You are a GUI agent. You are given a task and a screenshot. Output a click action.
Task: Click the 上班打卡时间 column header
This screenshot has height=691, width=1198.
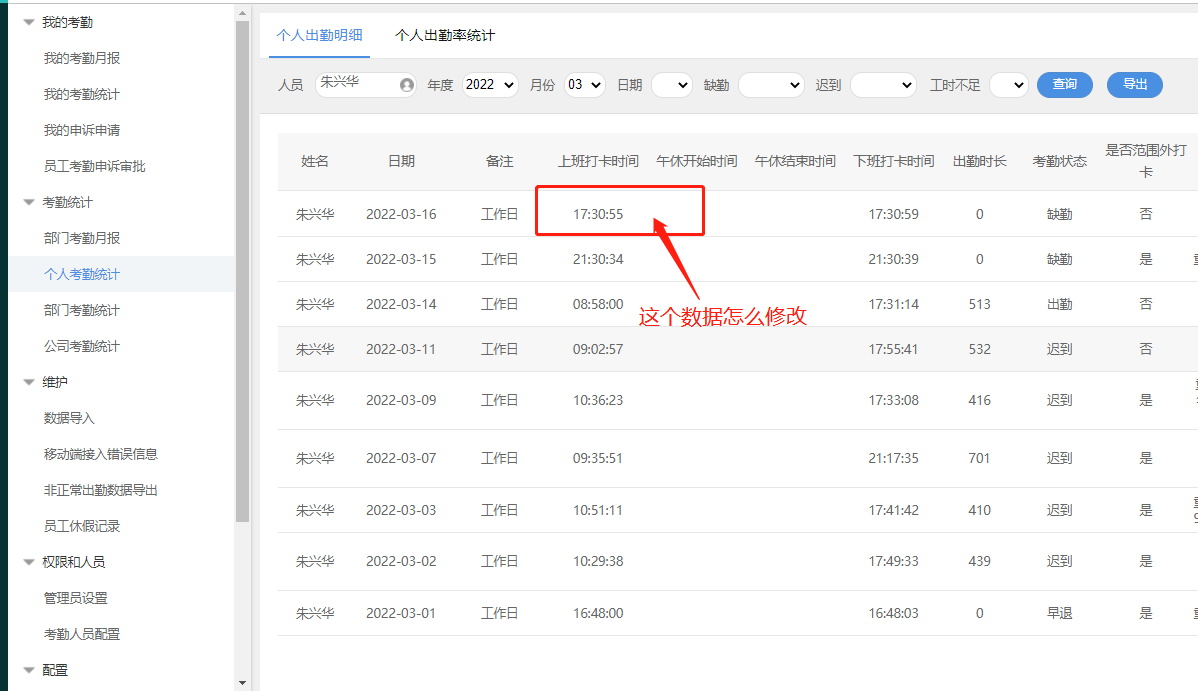tap(598, 161)
